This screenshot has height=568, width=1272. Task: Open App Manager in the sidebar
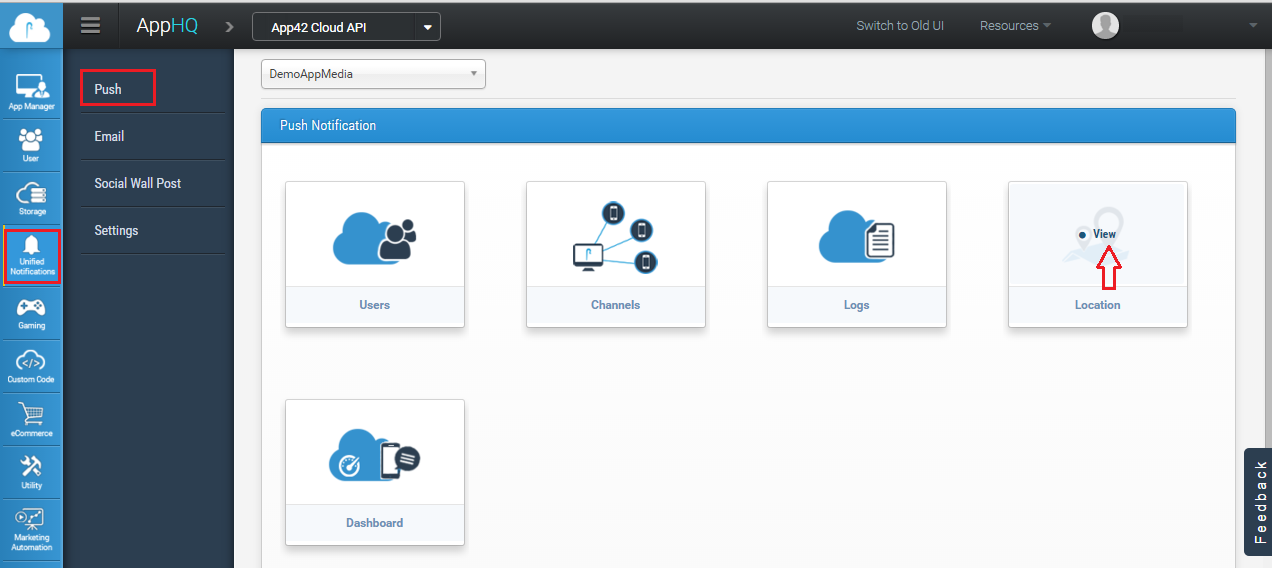[x=31, y=91]
